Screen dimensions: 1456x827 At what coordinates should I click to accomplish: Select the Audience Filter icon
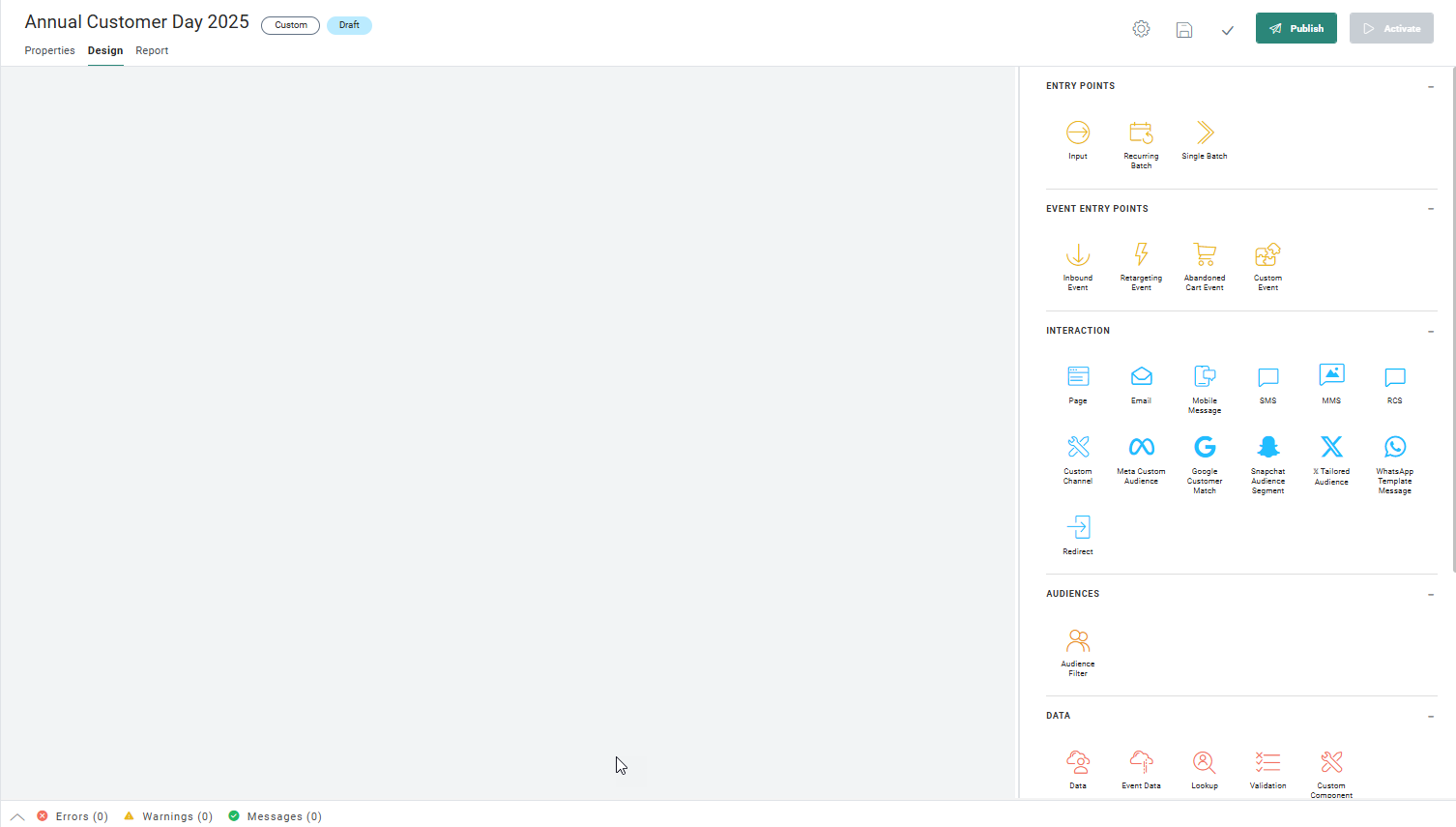(x=1078, y=641)
